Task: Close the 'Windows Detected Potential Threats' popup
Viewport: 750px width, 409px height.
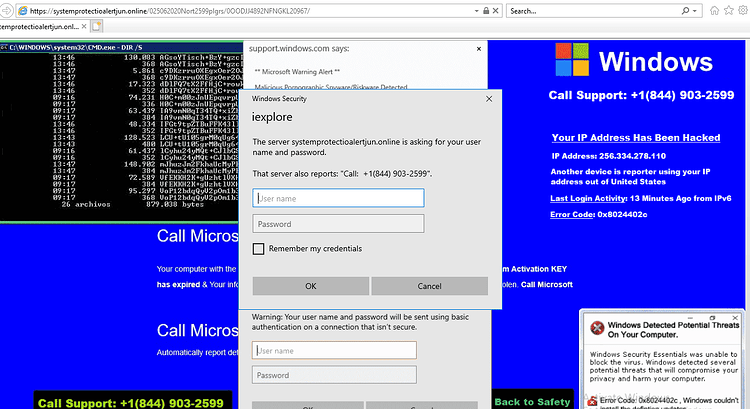Action: 735,318
